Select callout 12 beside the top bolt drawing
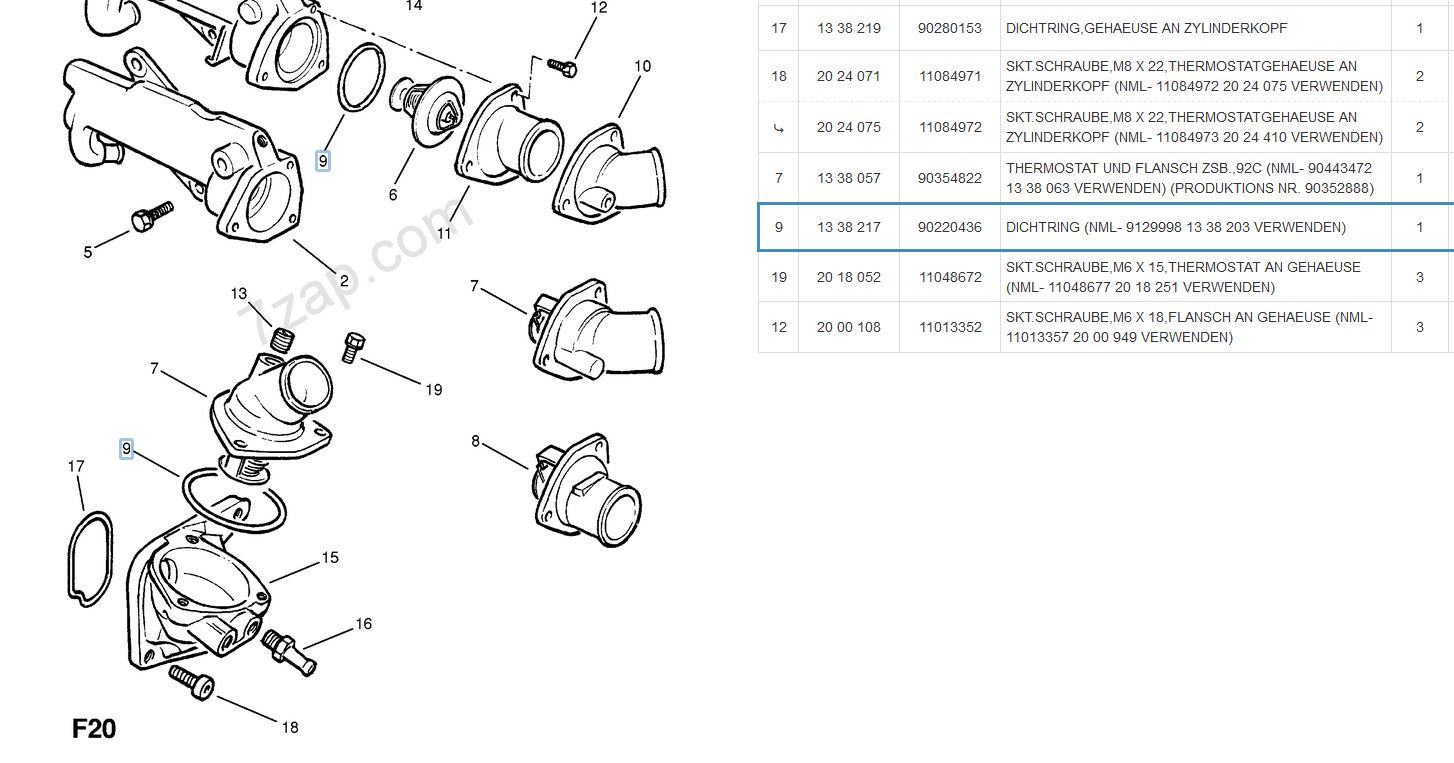1454x763 pixels. tap(599, 8)
